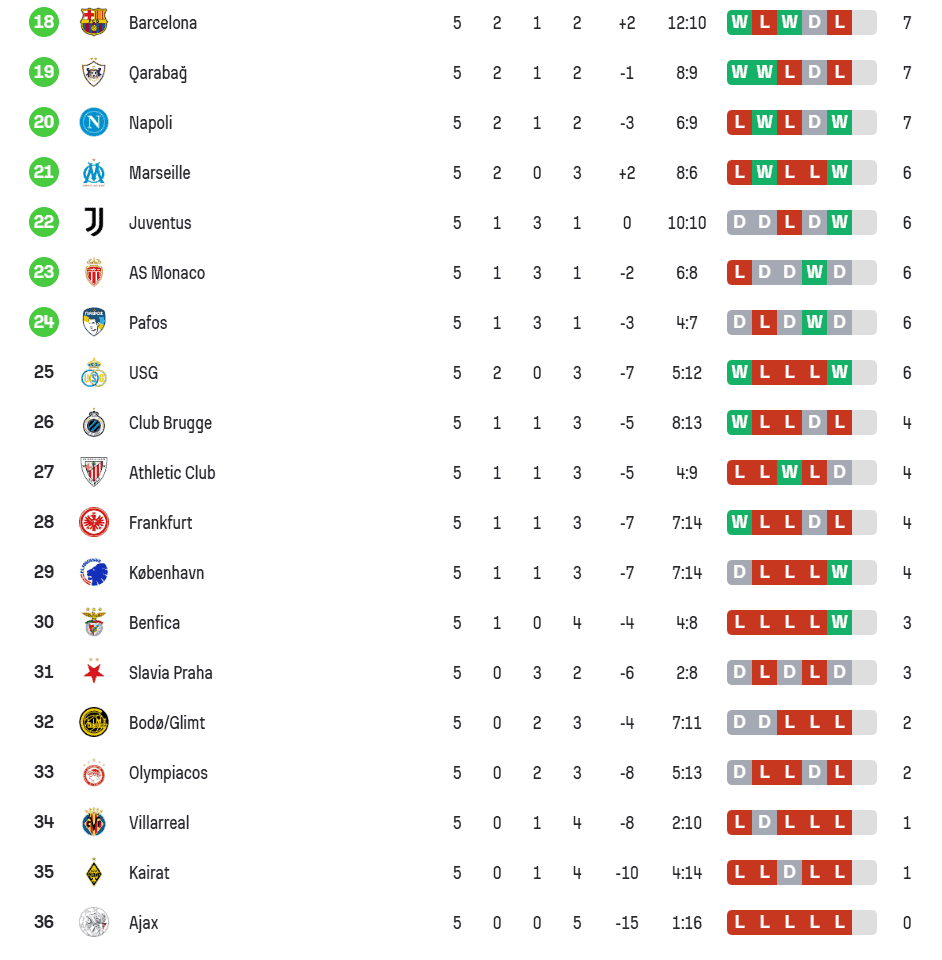The width and height of the screenshot is (942, 960).
Task: Click Athletic Club's green W form badge
Action: pyautogui.click(x=790, y=472)
